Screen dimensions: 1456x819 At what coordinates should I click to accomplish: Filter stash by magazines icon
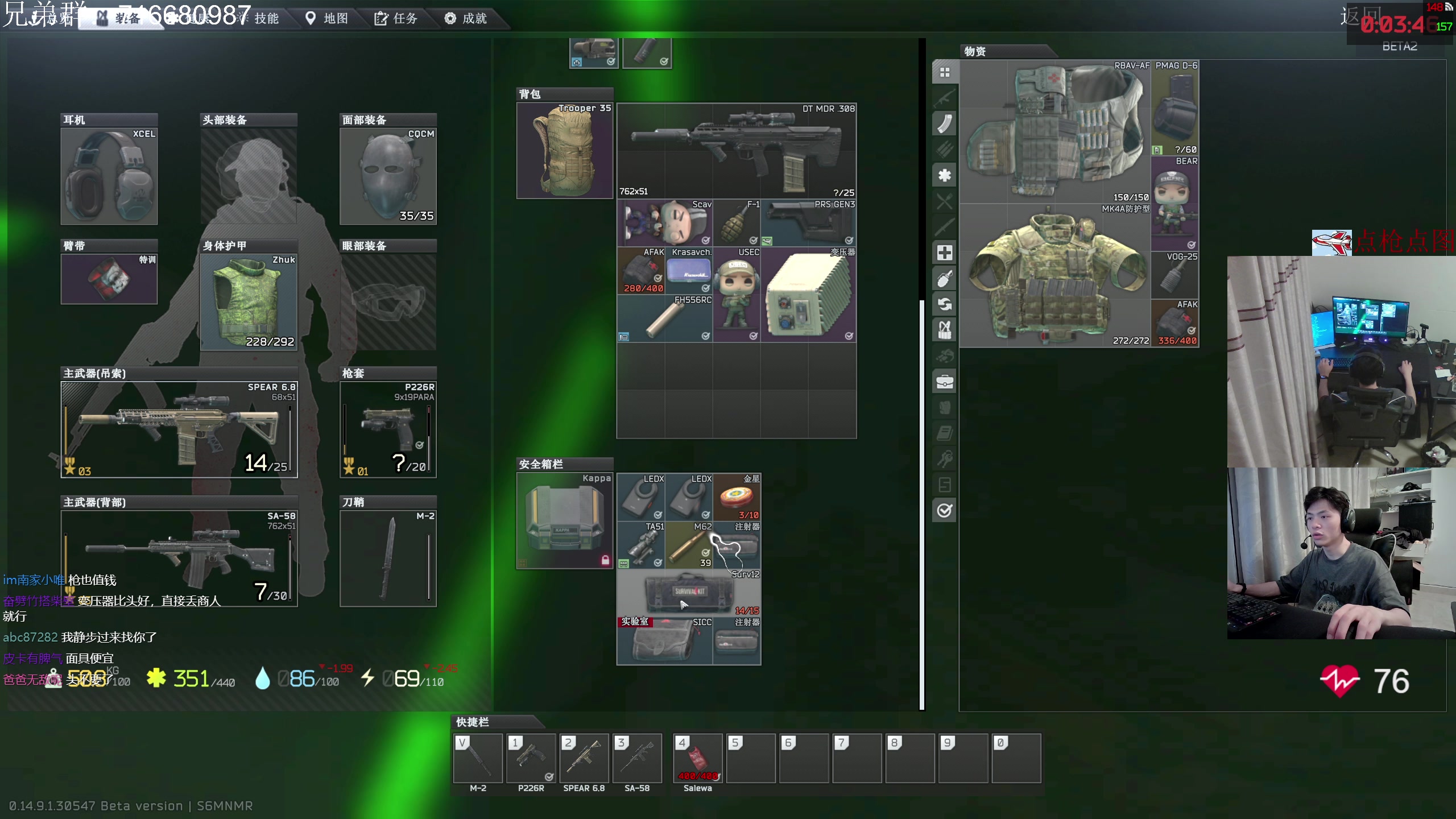click(x=945, y=123)
